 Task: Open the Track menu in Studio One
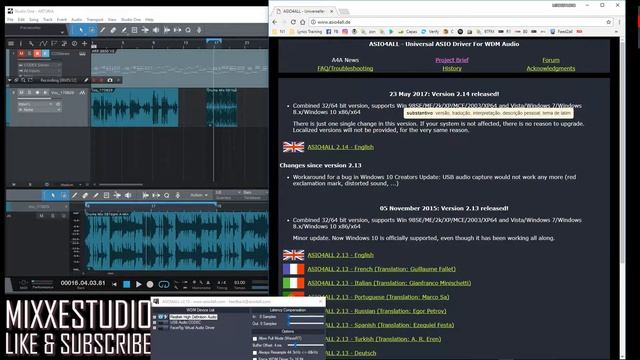pos(48,20)
